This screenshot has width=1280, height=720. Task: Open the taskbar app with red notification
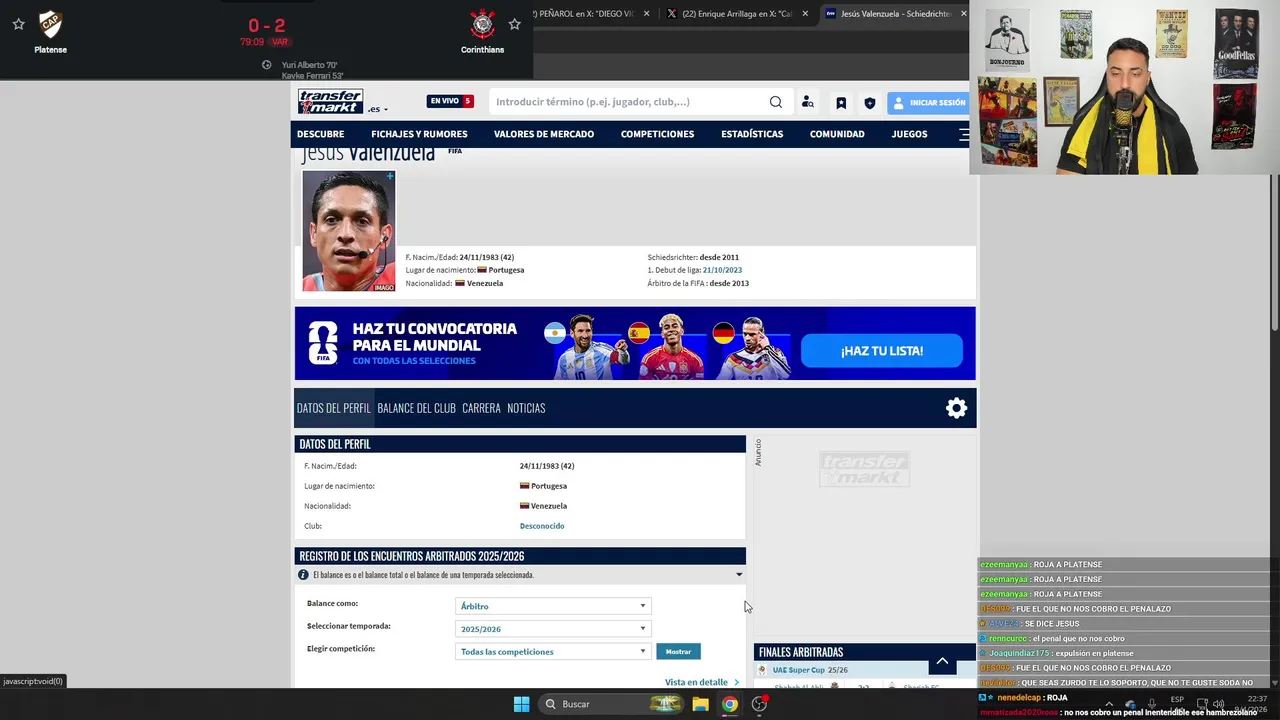760,704
